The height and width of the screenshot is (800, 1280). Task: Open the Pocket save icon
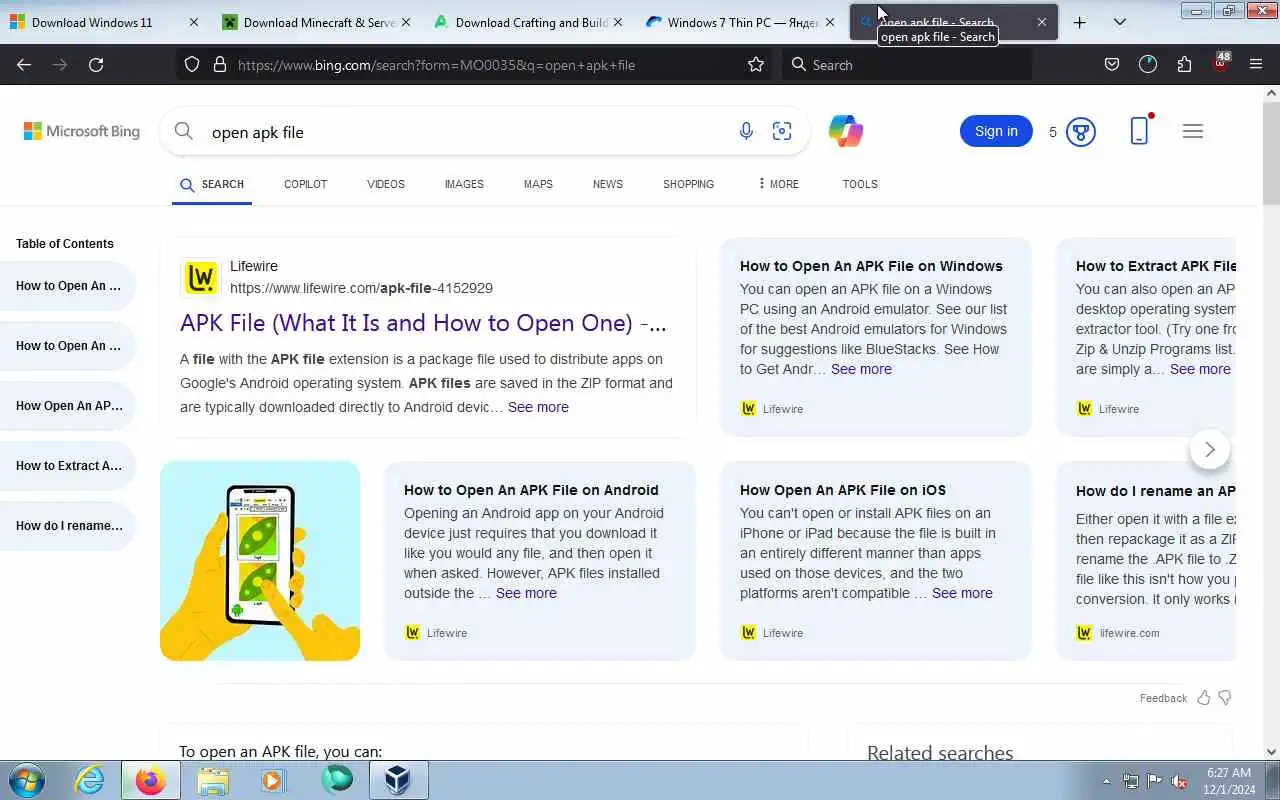pyautogui.click(x=1111, y=64)
